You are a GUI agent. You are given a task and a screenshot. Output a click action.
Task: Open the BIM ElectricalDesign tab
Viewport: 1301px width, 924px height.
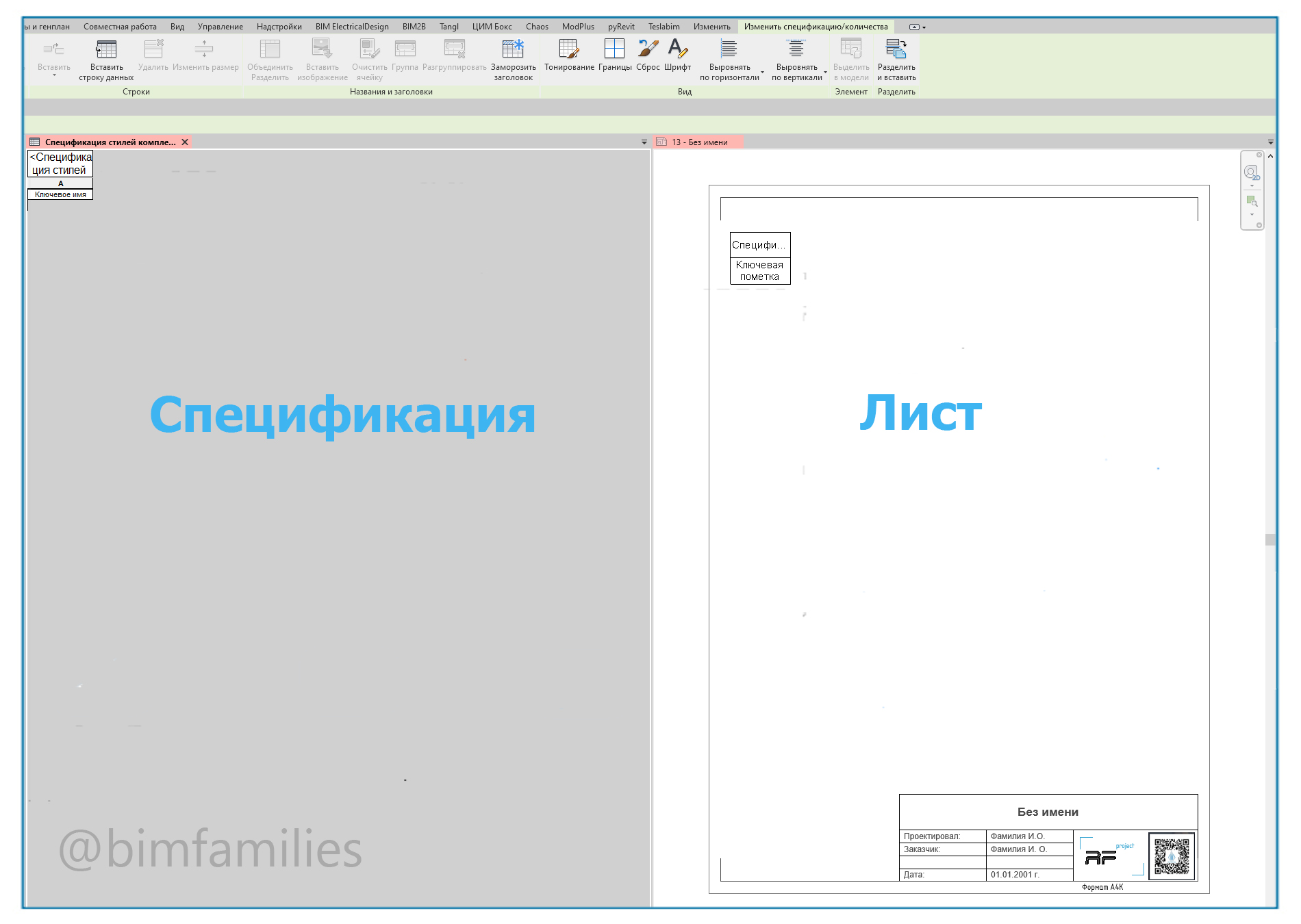click(x=352, y=27)
